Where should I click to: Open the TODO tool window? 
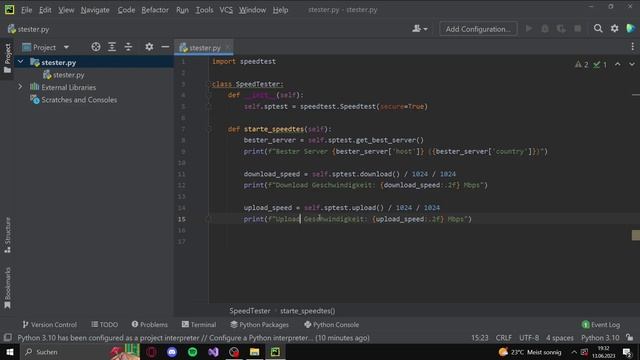click(104, 324)
